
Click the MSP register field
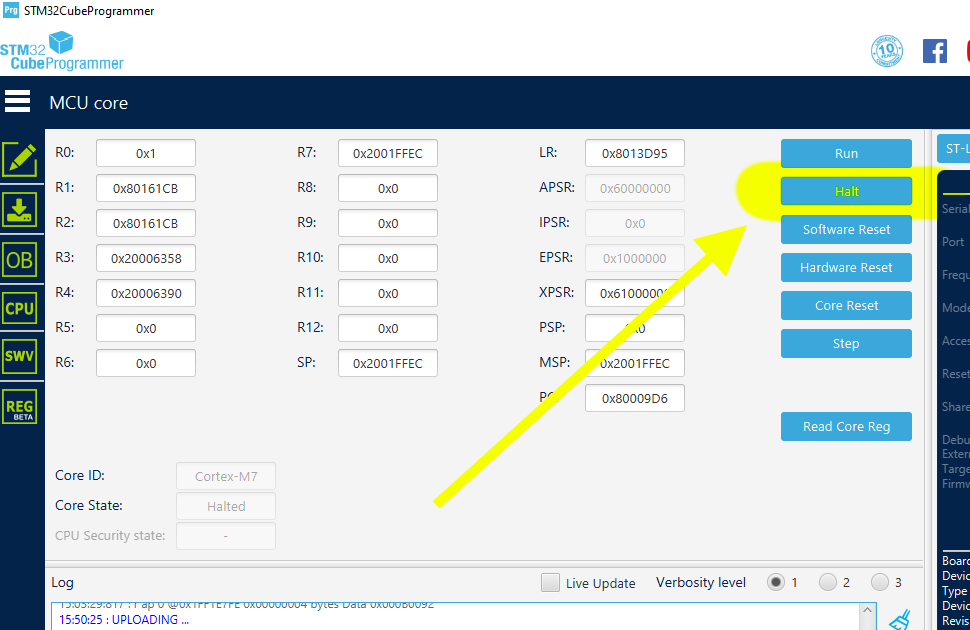pyautogui.click(x=635, y=363)
